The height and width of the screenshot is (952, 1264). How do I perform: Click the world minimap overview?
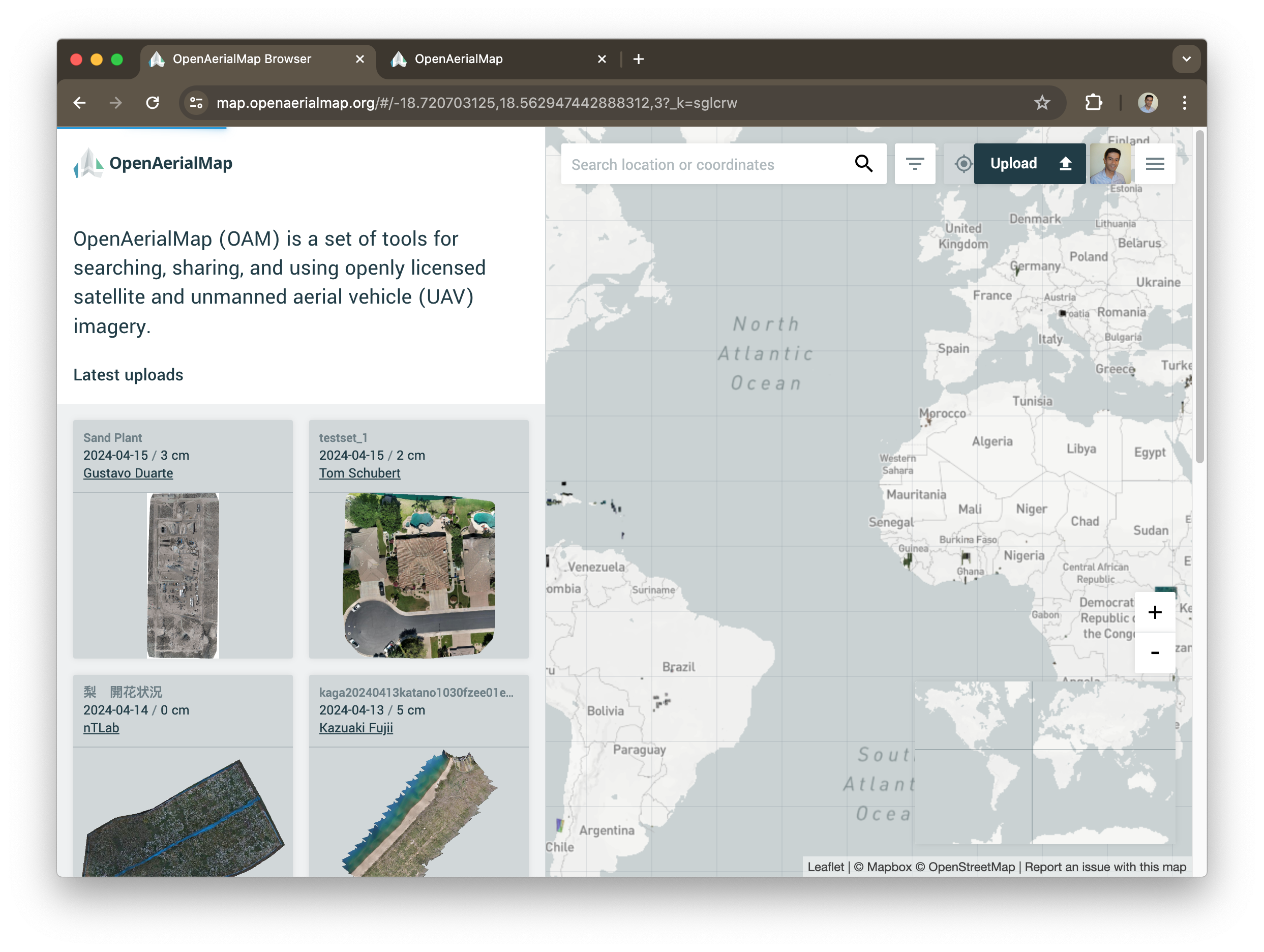click(x=1044, y=762)
